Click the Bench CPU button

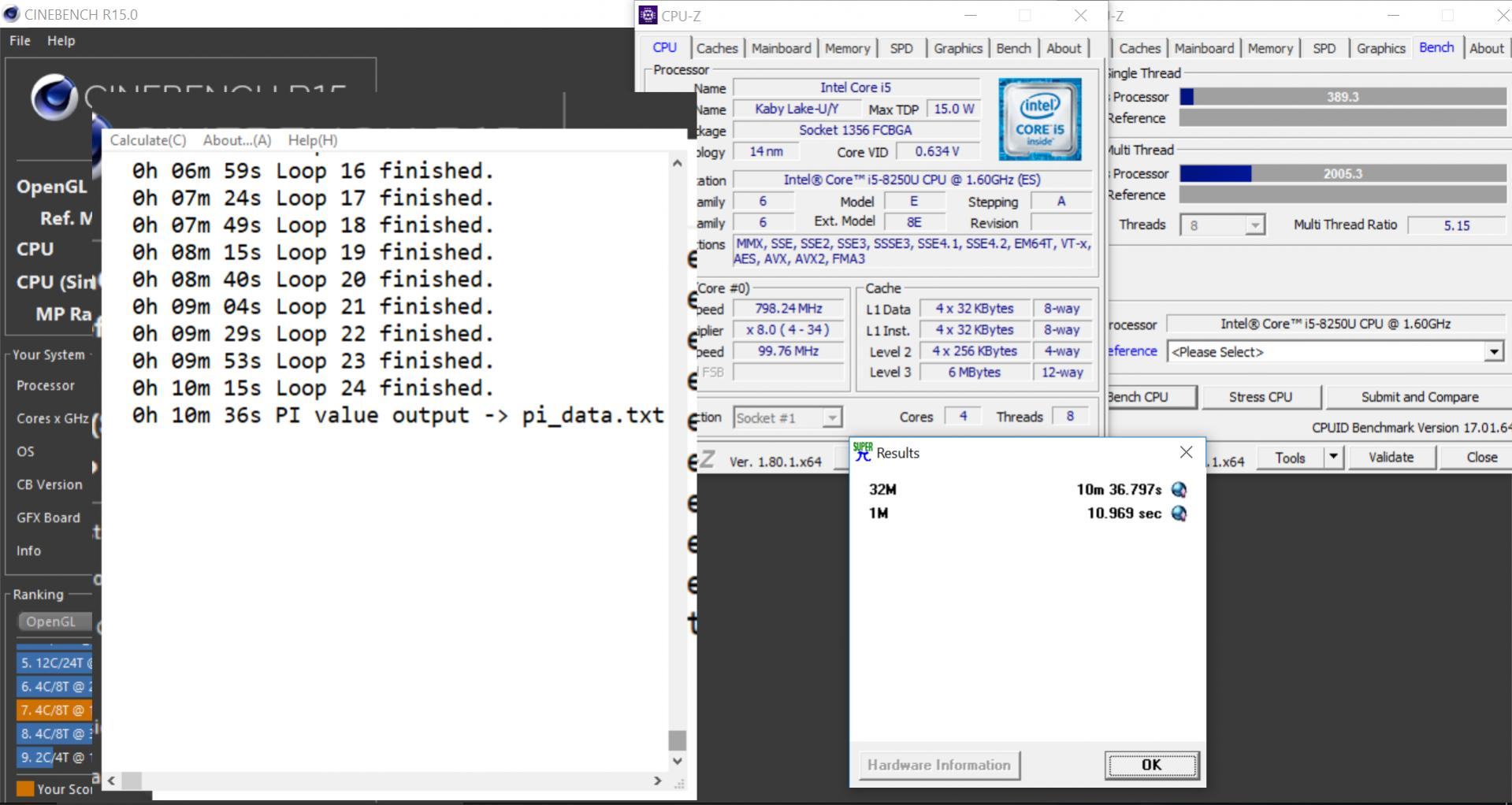coord(1151,397)
